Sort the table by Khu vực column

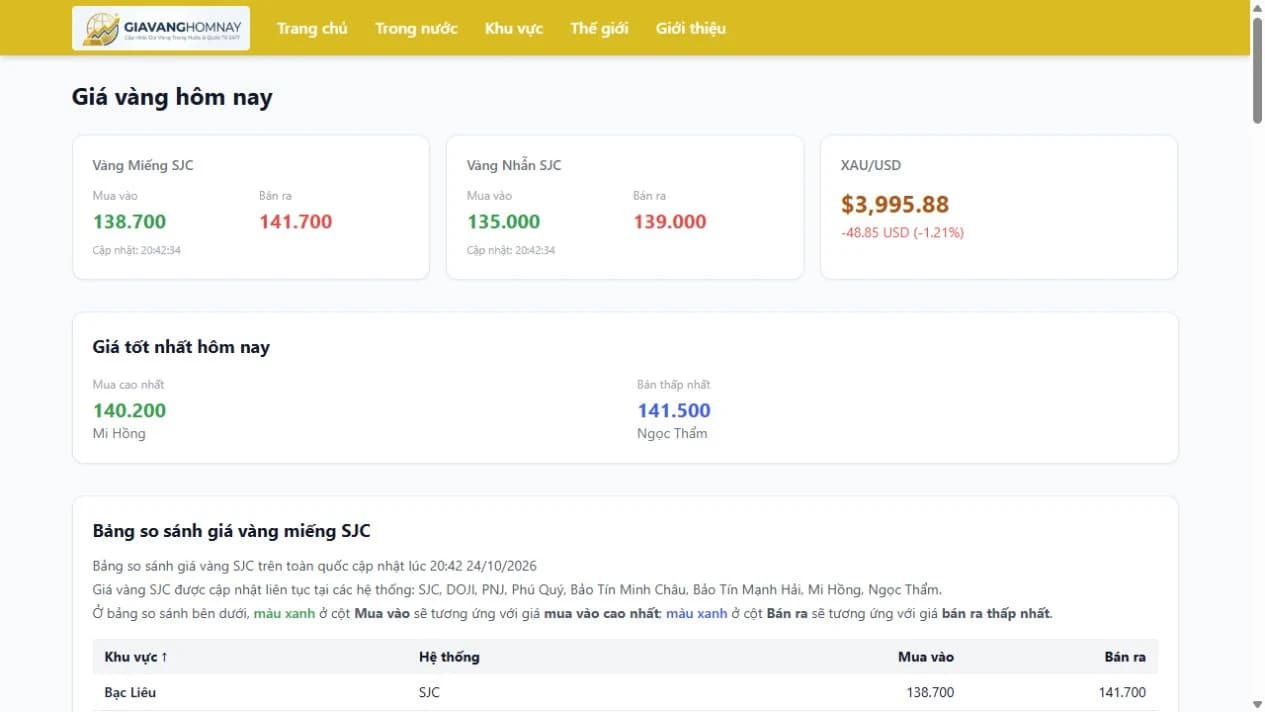coord(136,657)
